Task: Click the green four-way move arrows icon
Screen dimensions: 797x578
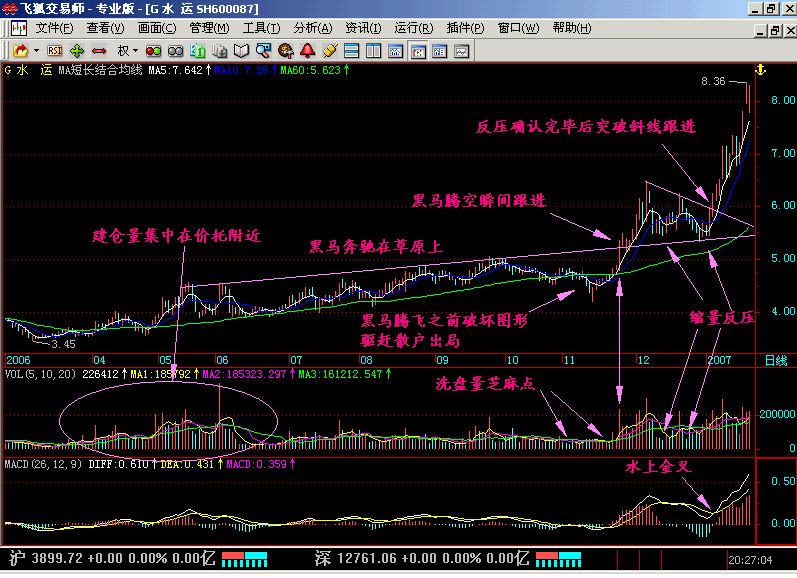Action: pyautogui.click(x=78, y=49)
